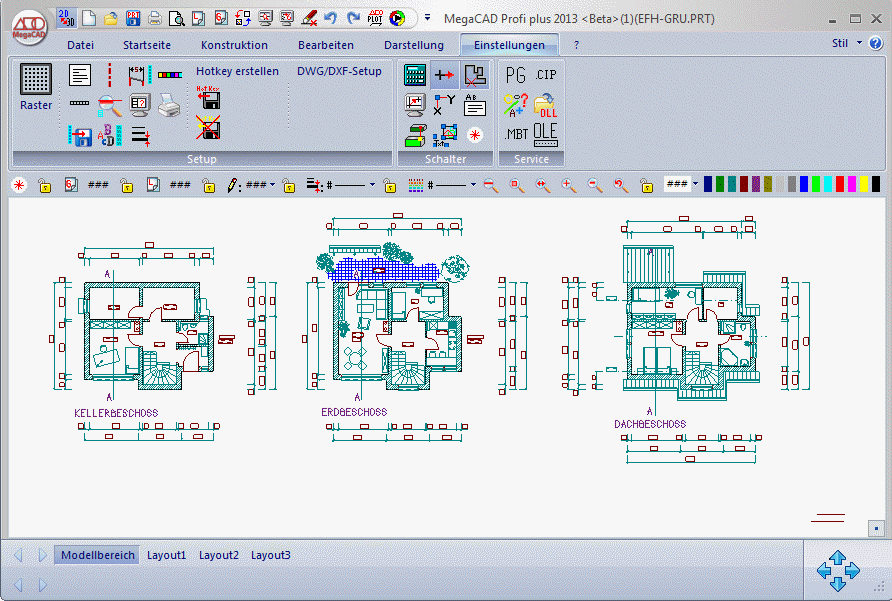Click the line spacing settings icon in Setup

pyautogui.click(x=141, y=135)
